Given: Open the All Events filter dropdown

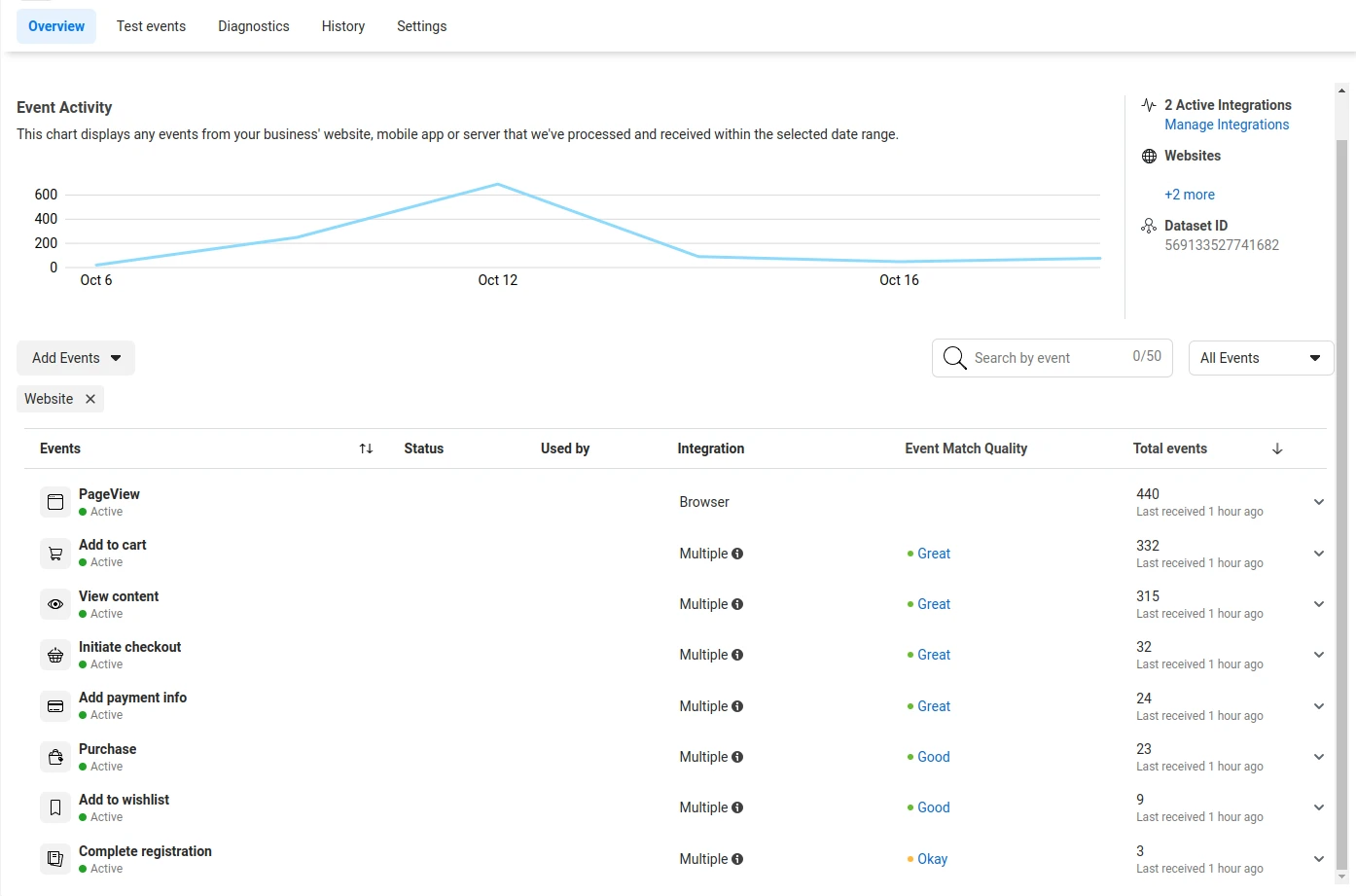Looking at the screenshot, I should pos(1260,358).
